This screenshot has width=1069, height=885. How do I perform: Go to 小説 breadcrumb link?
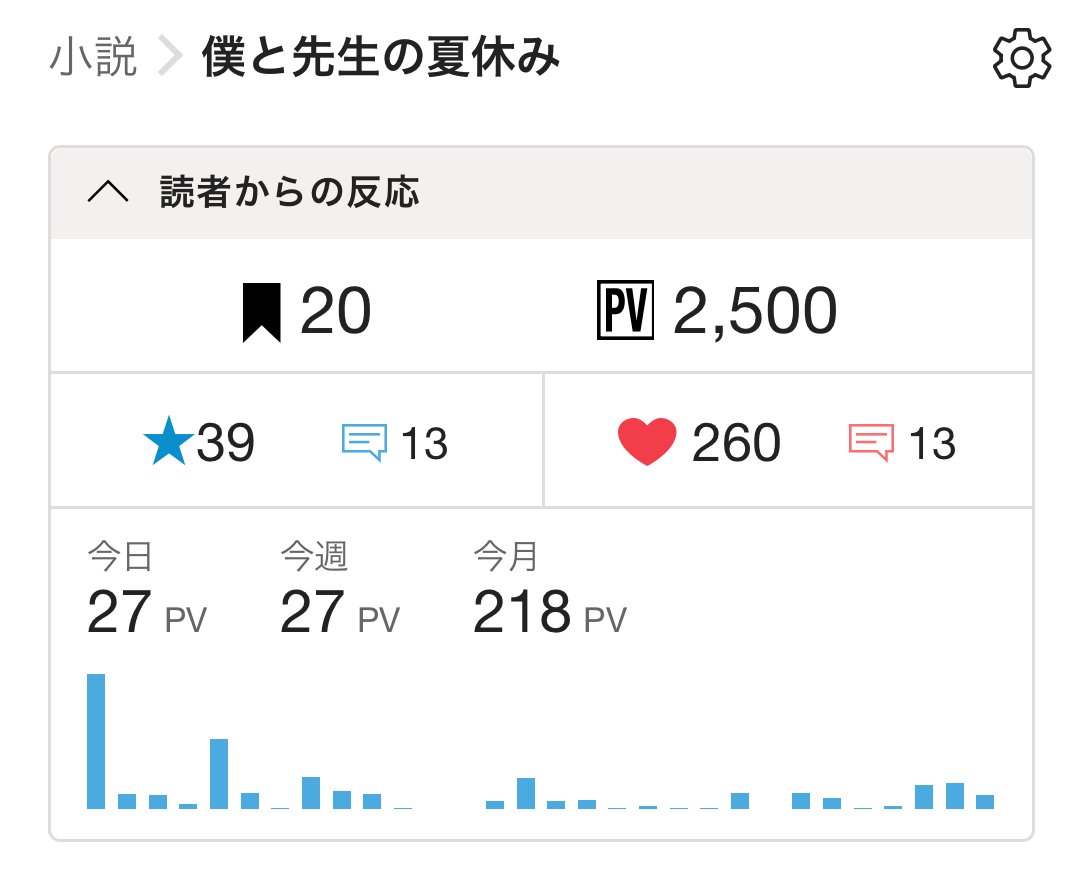92,59
